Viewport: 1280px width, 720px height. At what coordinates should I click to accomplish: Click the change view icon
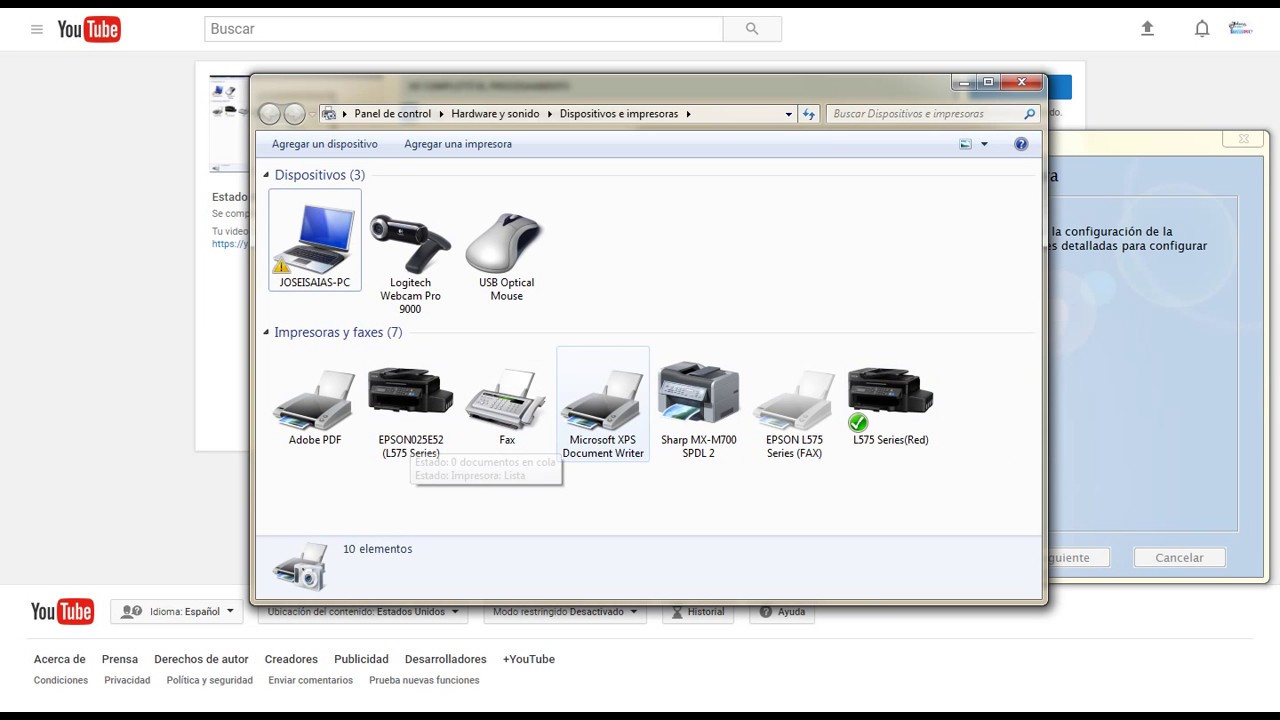(x=965, y=144)
